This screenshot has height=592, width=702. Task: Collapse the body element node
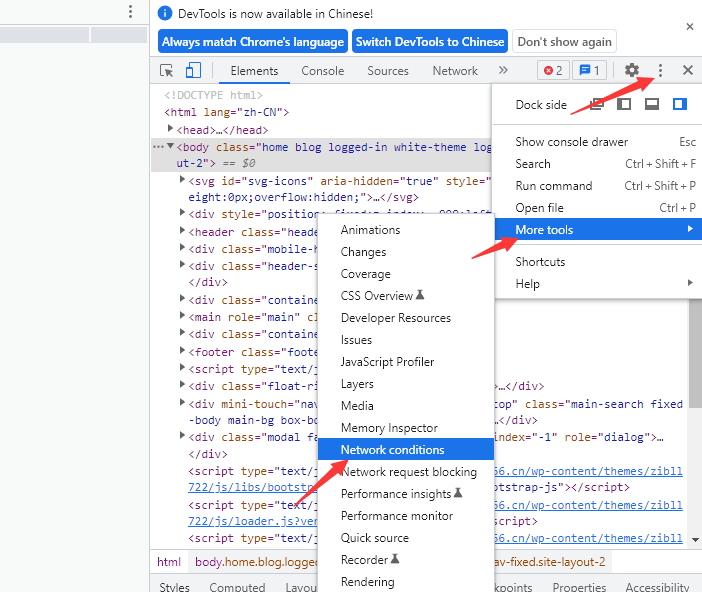pyautogui.click(x=171, y=146)
